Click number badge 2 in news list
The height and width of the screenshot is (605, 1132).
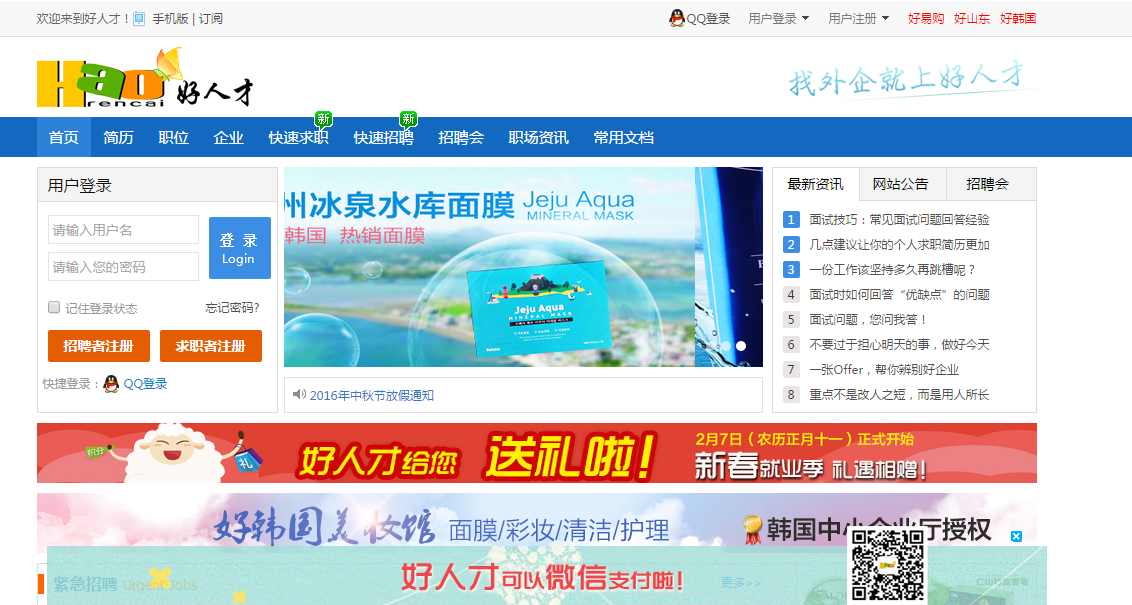click(791, 245)
